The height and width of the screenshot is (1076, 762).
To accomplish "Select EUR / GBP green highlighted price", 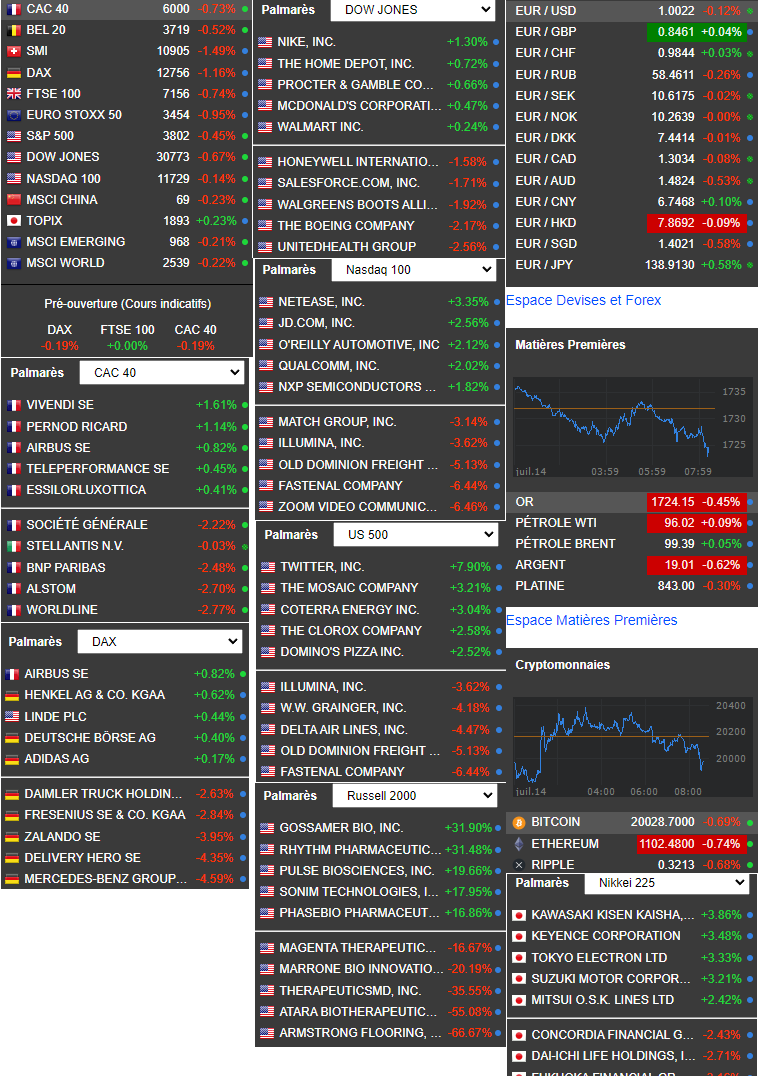I will 695,32.
